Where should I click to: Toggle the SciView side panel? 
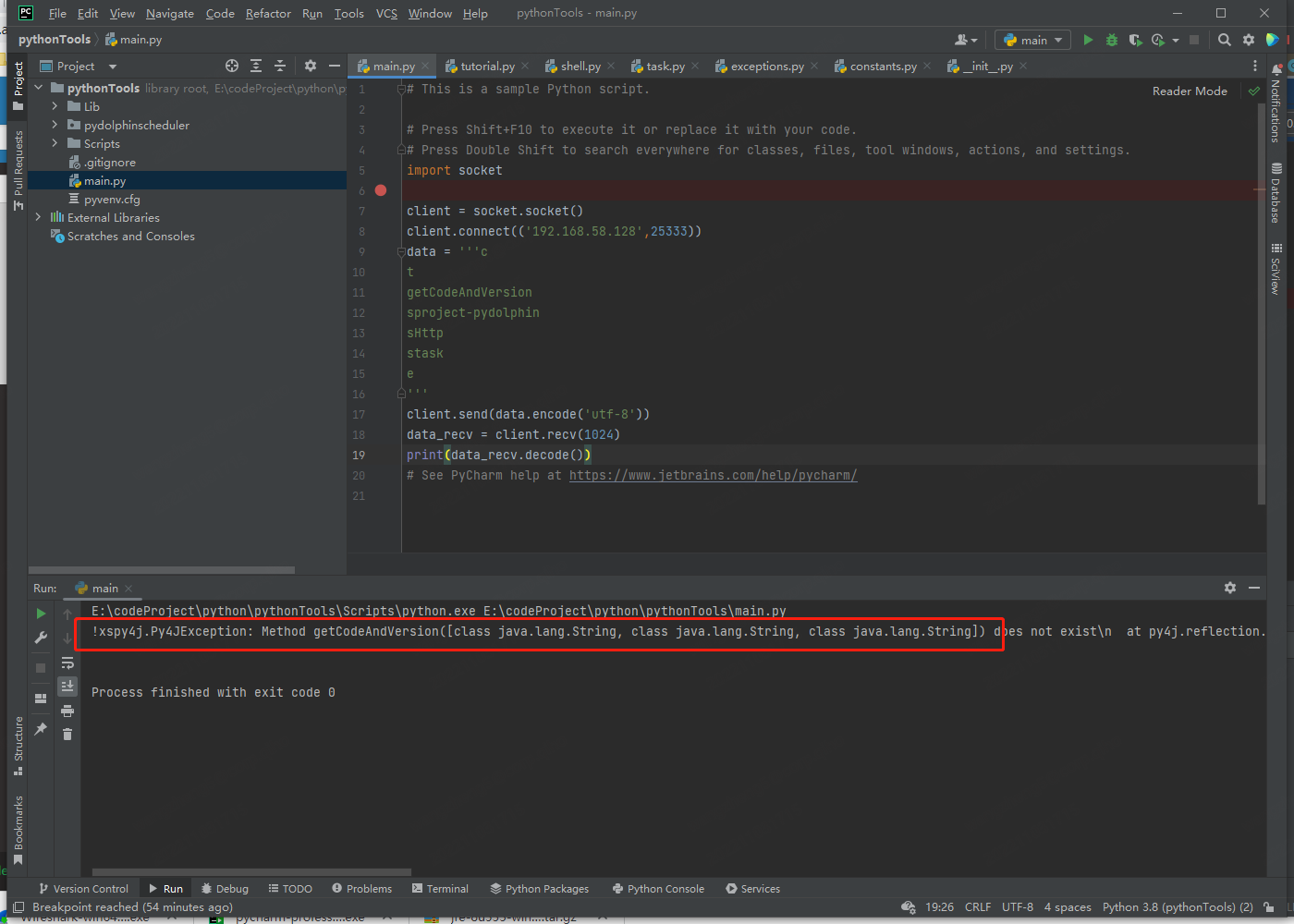click(1276, 269)
